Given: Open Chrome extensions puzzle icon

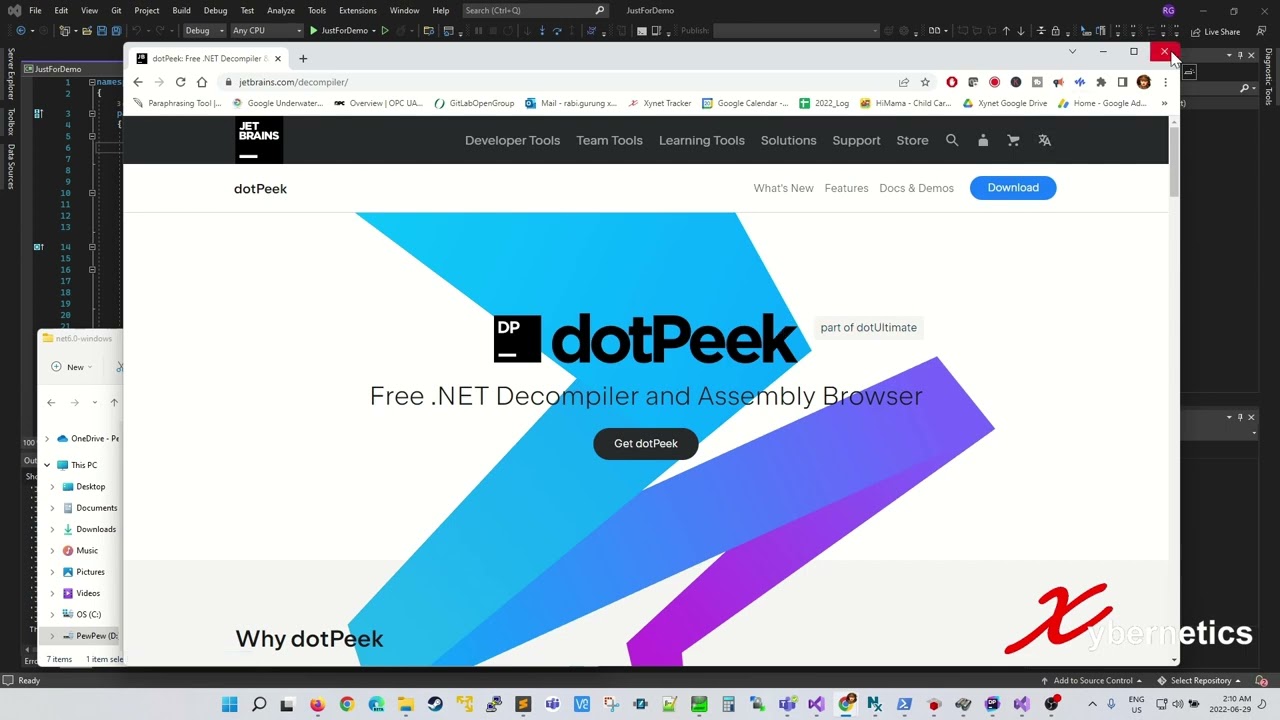Looking at the screenshot, I should coord(1101,82).
